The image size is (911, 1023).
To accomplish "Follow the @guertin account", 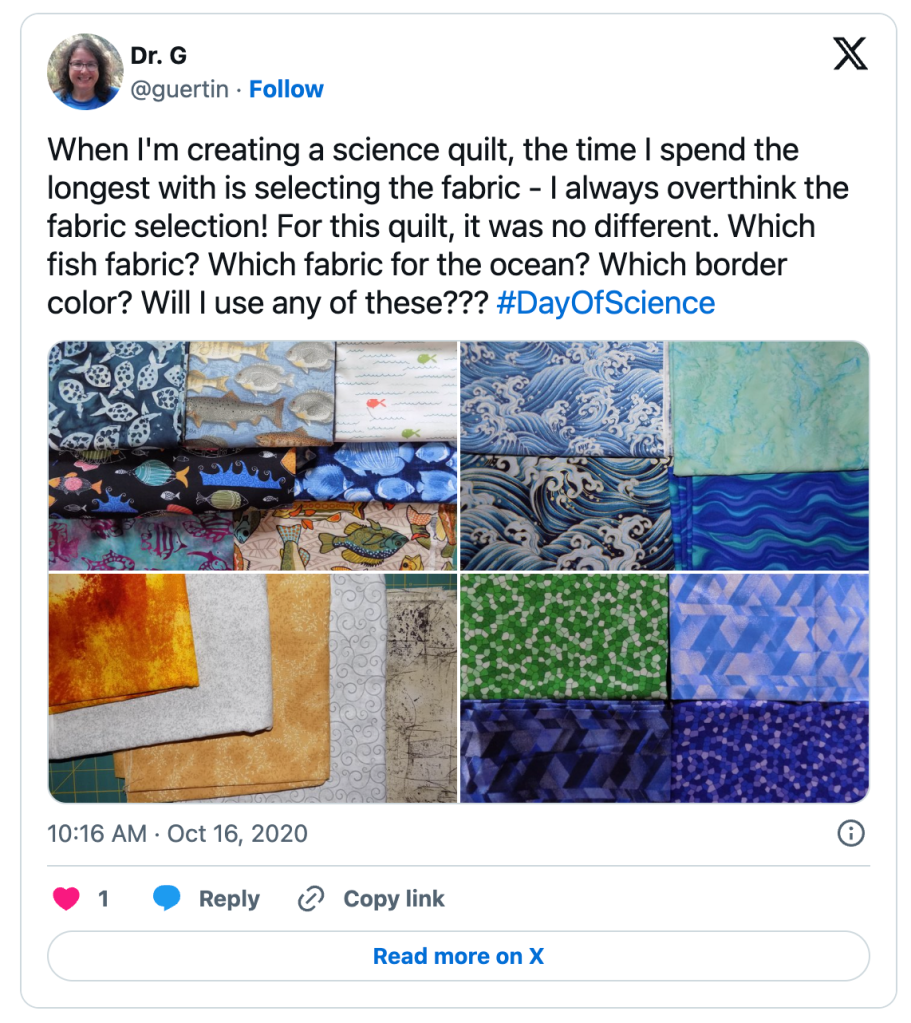I will (x=286, y=89).
